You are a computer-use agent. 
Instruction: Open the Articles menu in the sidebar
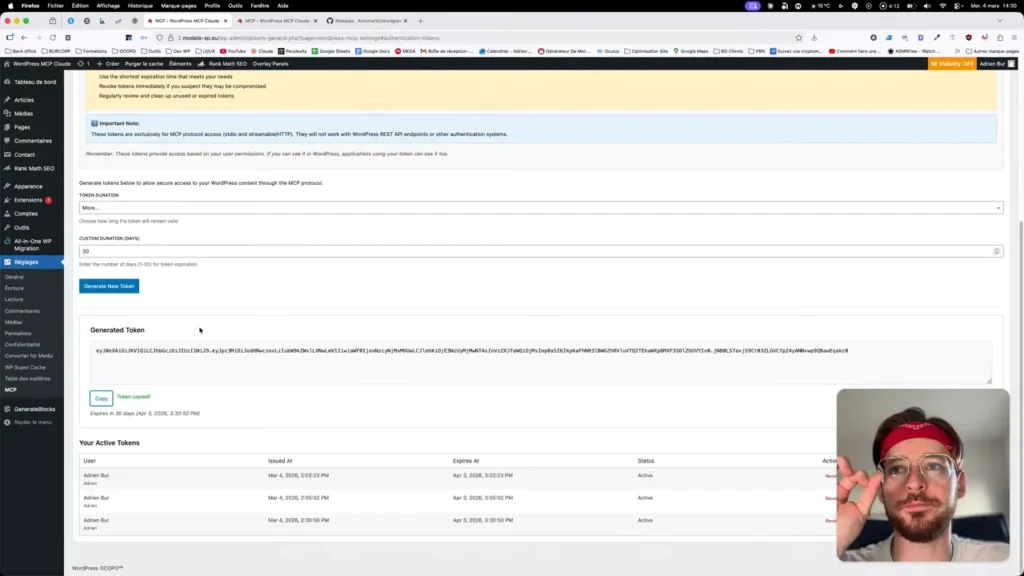pos(24,100)
